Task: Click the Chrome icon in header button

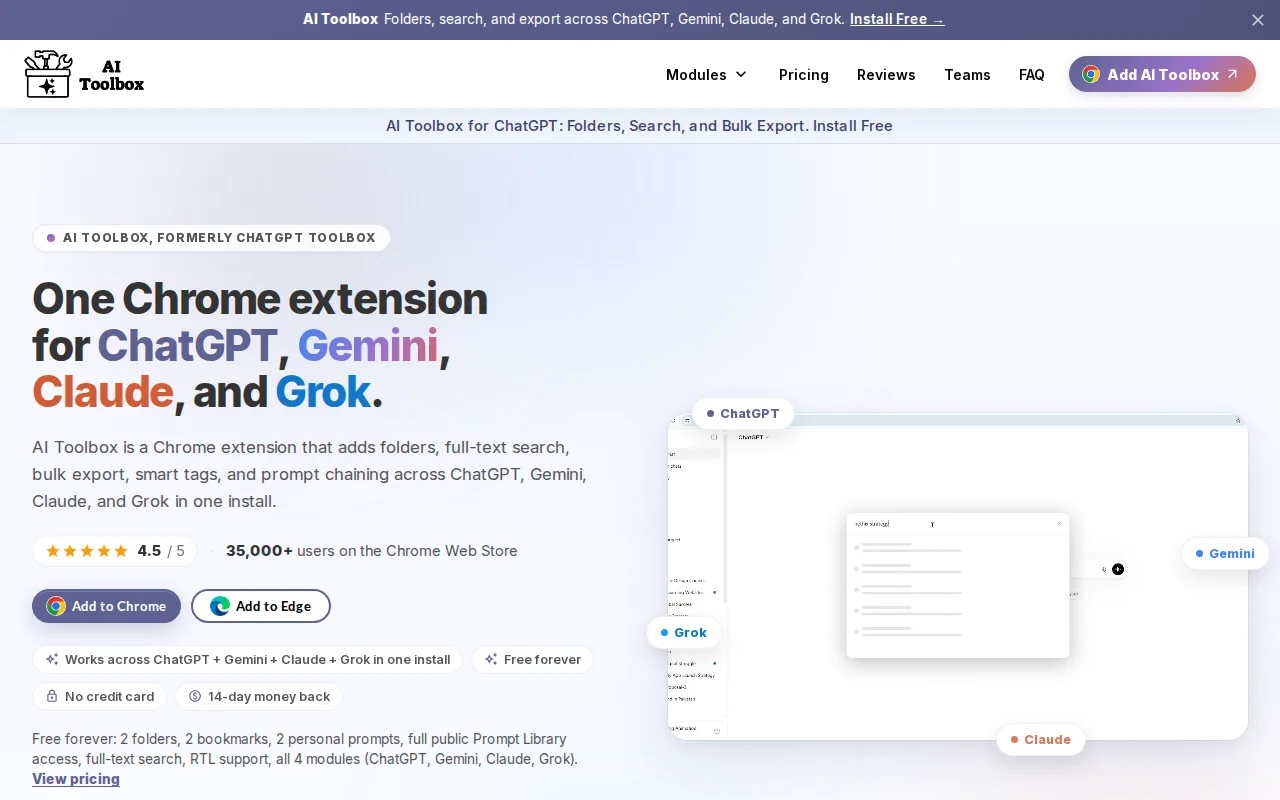Action: click(1091, 74)
